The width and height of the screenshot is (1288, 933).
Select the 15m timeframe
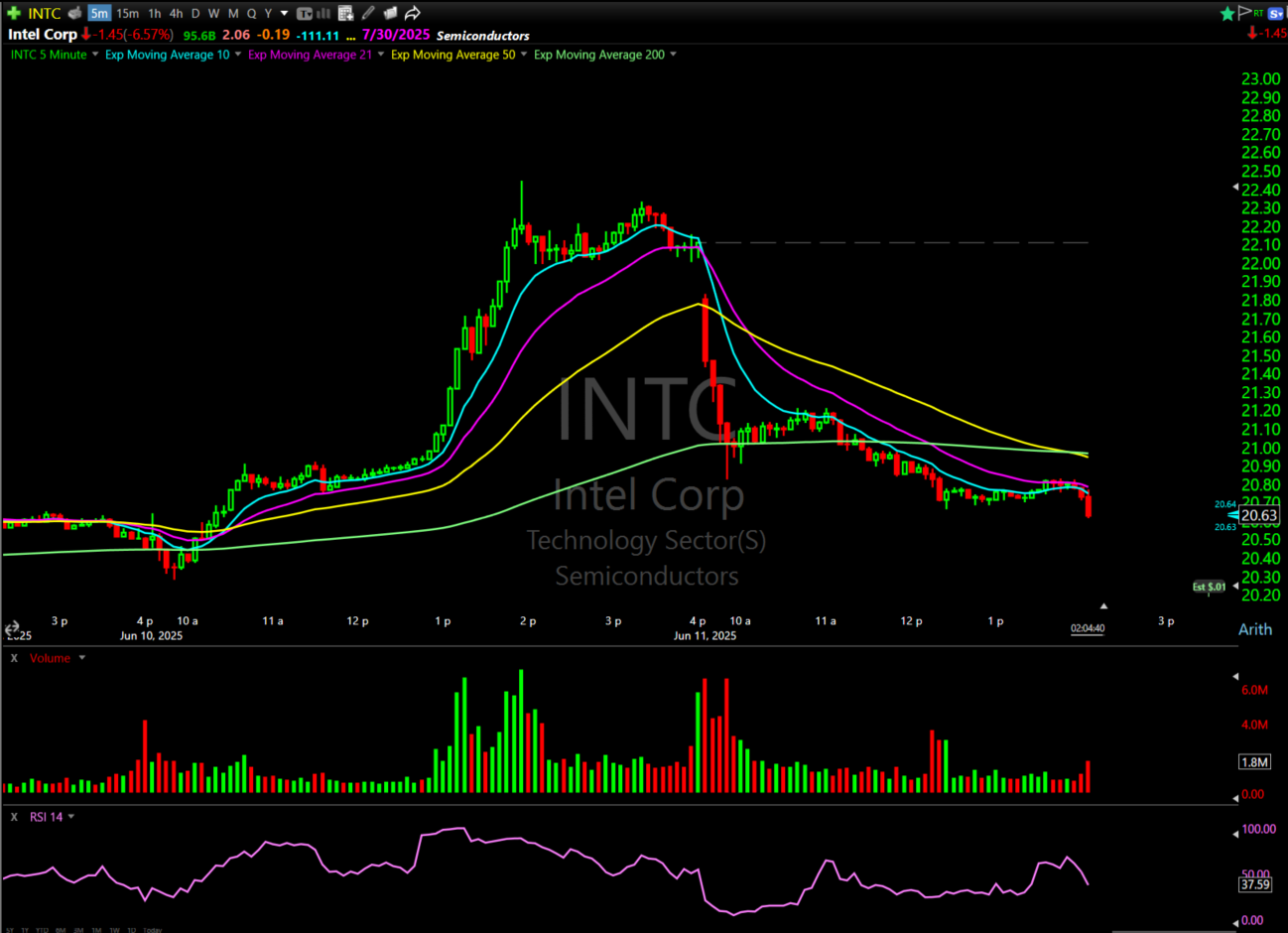coord(127,13)
